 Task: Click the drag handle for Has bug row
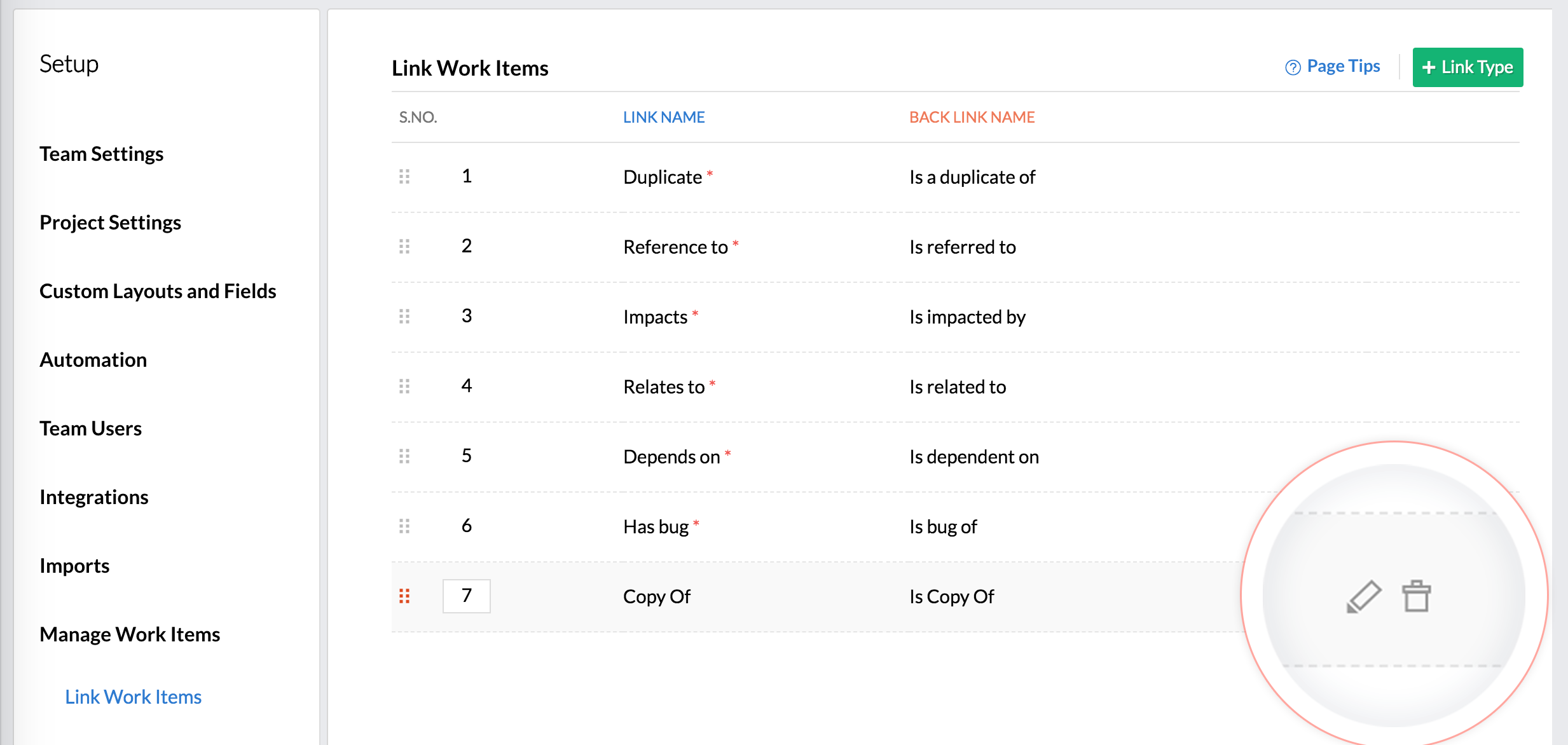pos(404,526)
